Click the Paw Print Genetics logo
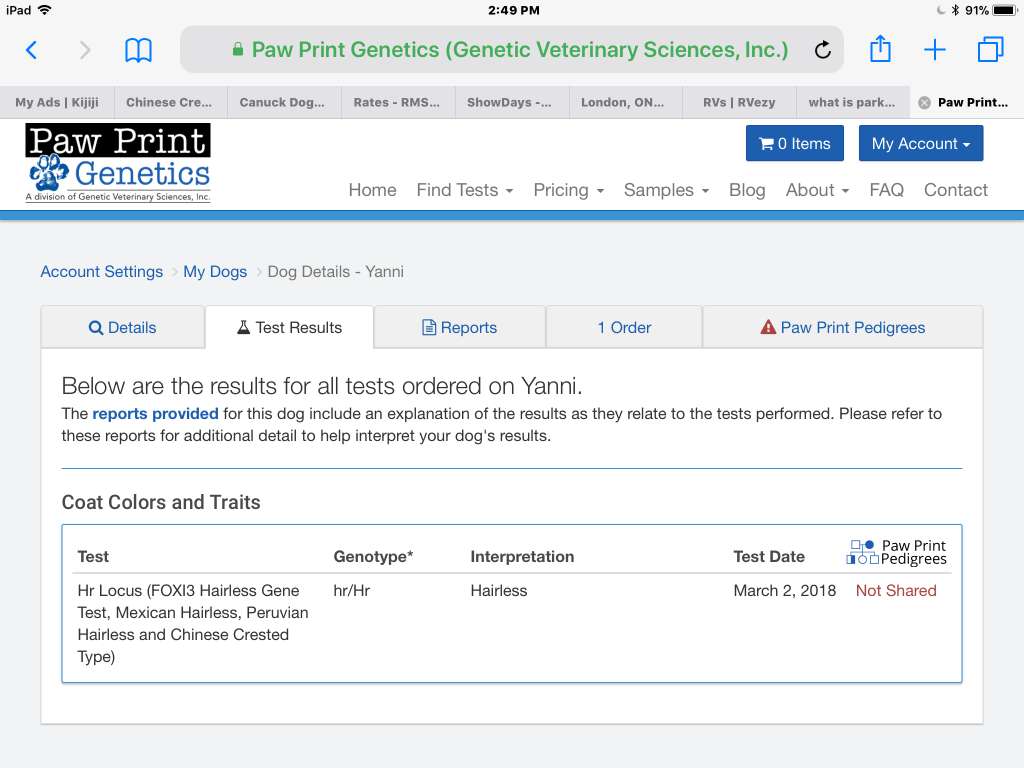 pos(118,163)
